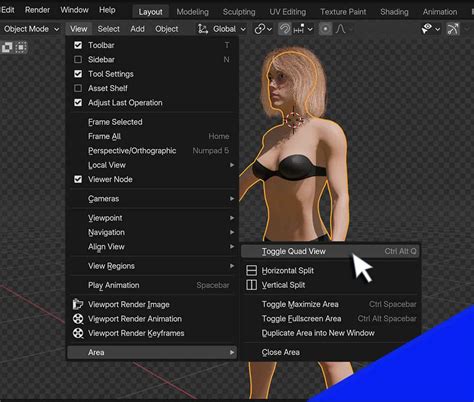This screenshot has width=474, height=402.
Task: Switch to the Sculpting workspace tab
Action: coord(239,12)
